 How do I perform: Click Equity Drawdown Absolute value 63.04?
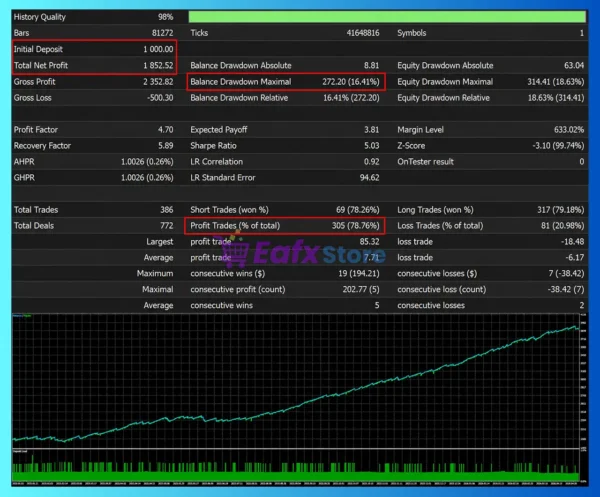(574, 65)
